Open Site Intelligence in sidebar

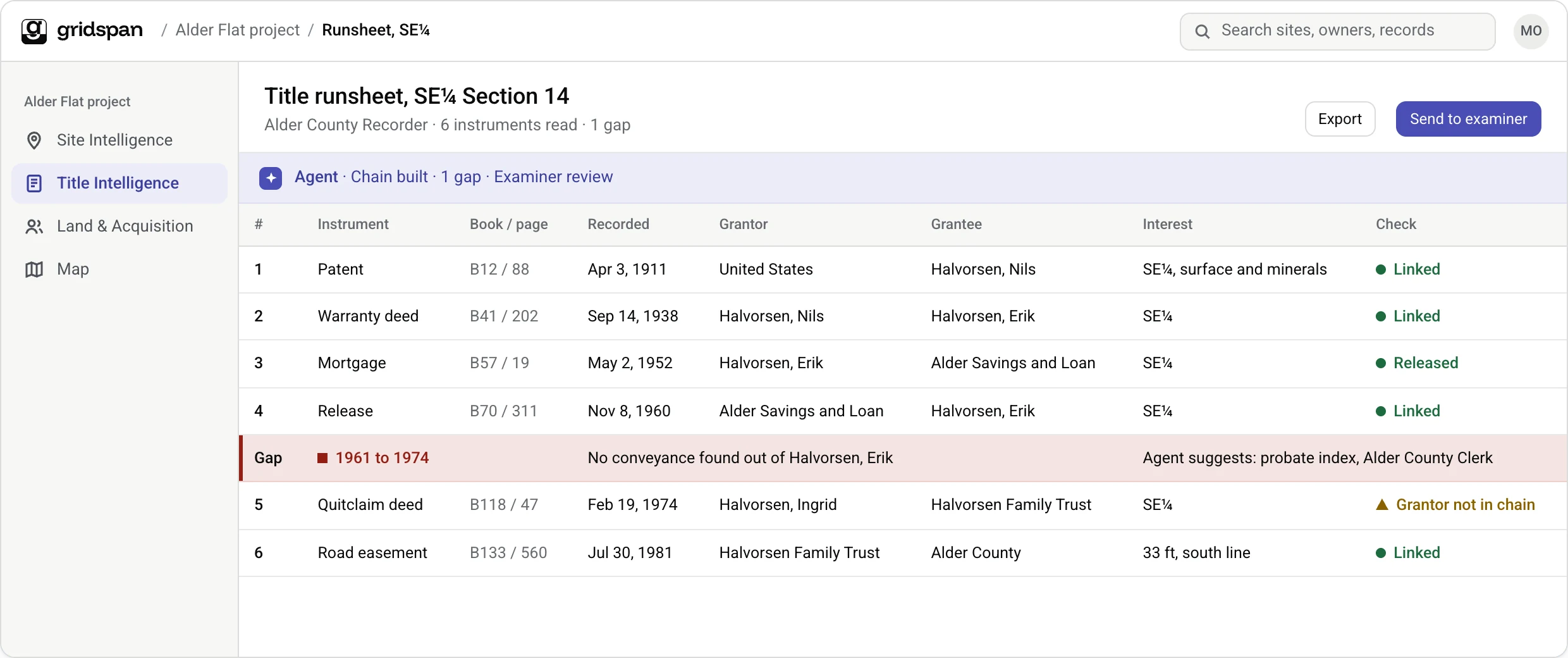click(119, 140)
